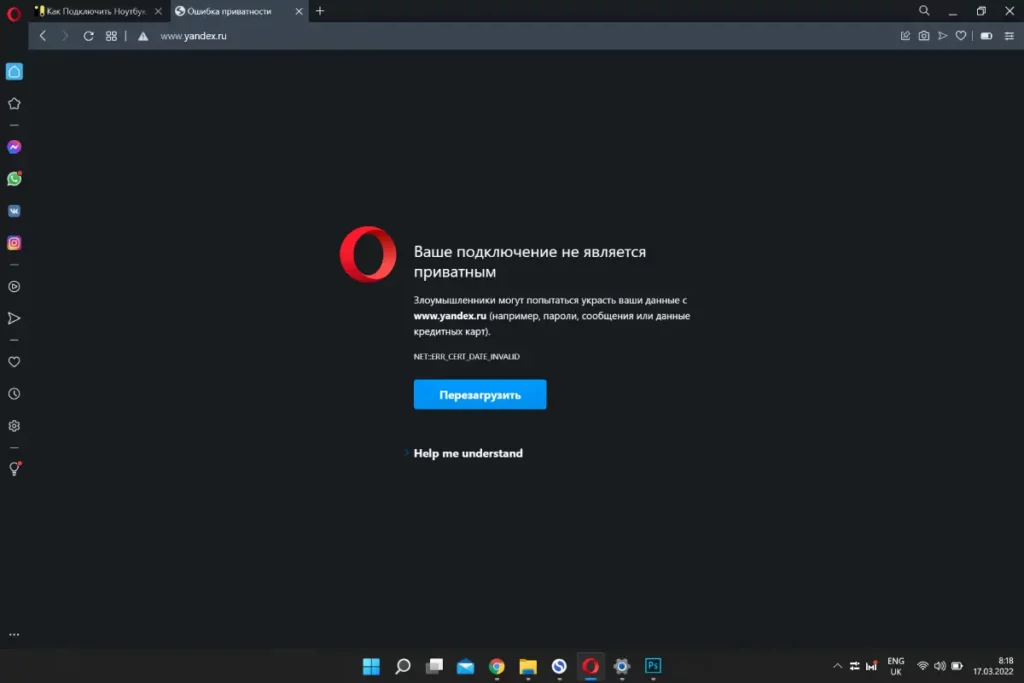Open WhatsApp from the sidebar
This screenshot has height=683, width=1024.
[14, 179]
